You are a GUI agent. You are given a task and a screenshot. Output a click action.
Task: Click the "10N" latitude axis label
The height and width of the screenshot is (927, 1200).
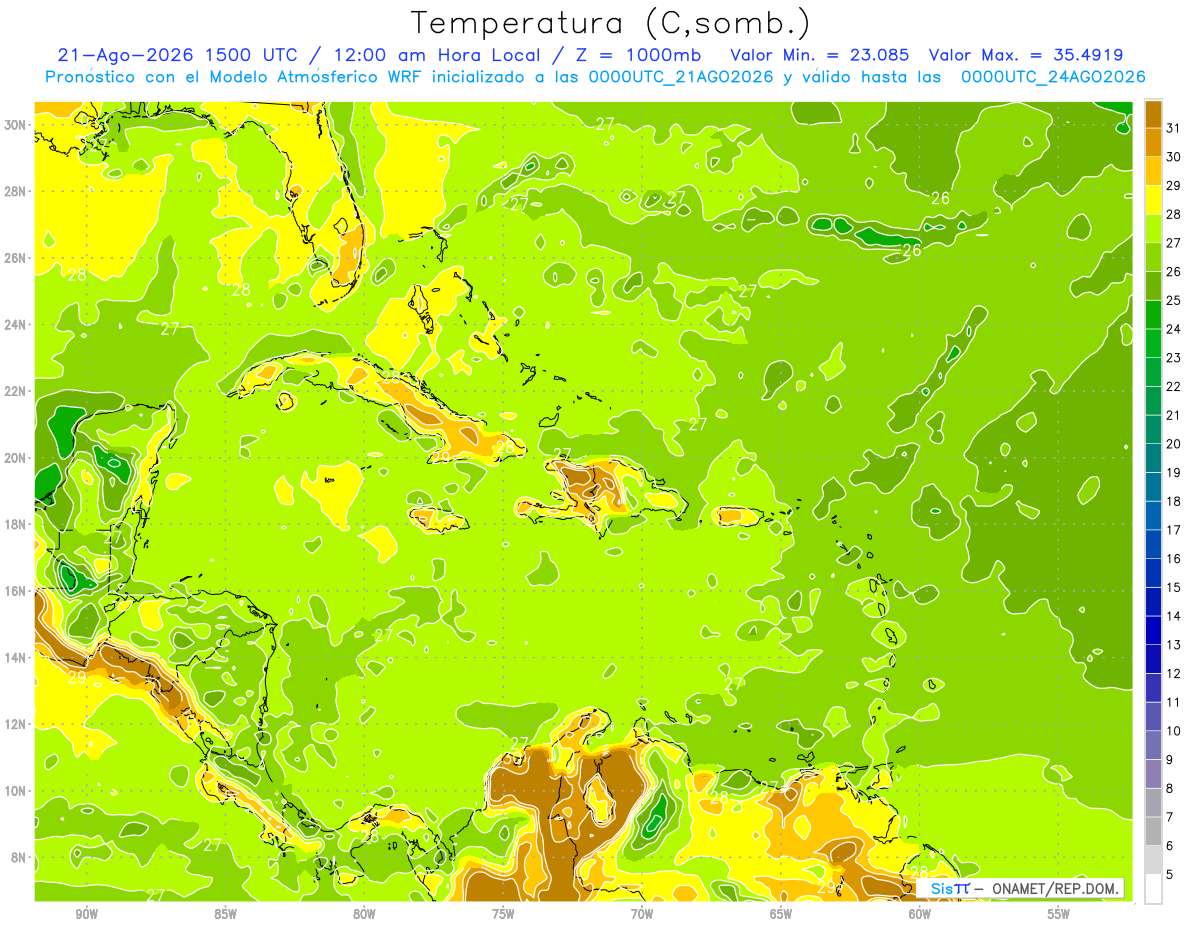(15, 790)
